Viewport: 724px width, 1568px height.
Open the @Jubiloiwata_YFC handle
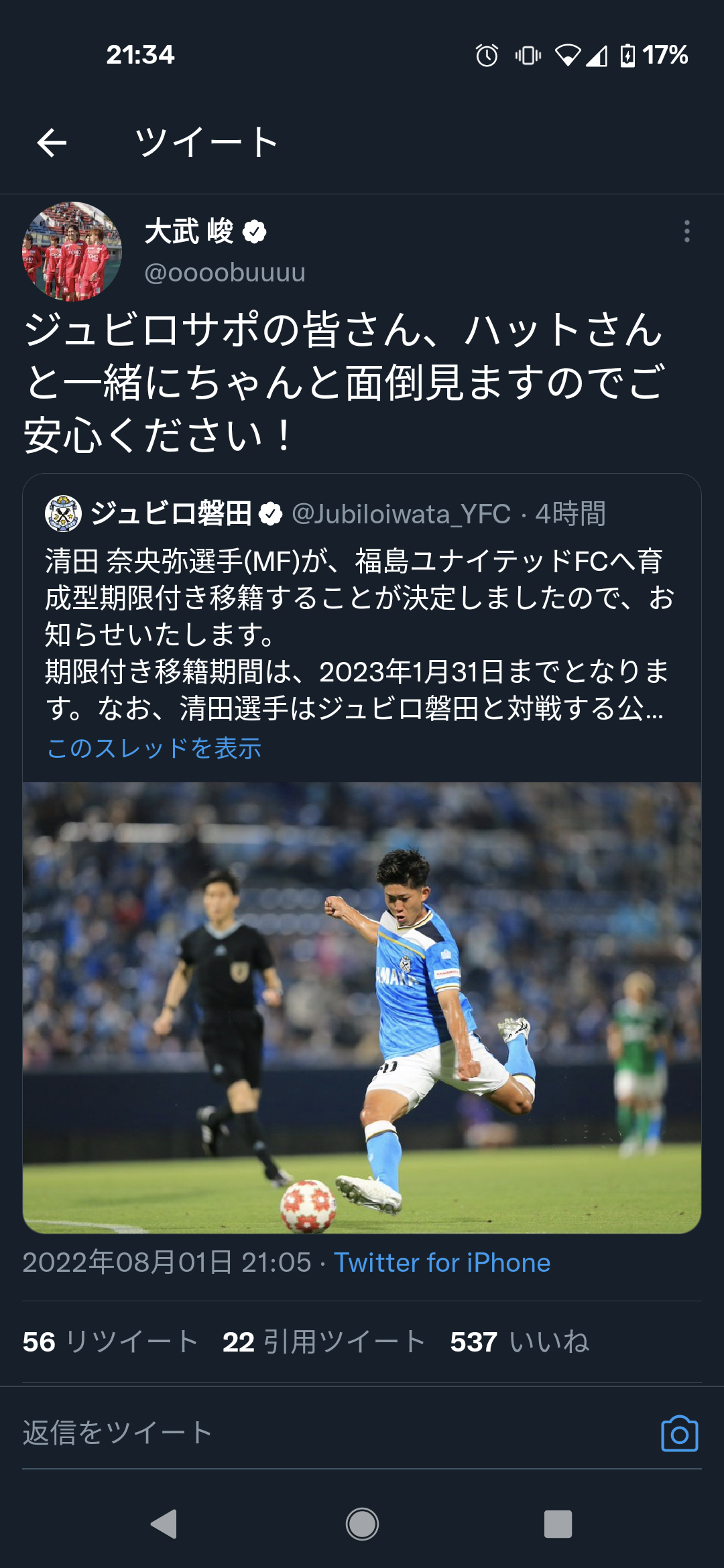[x=401, y=514]
